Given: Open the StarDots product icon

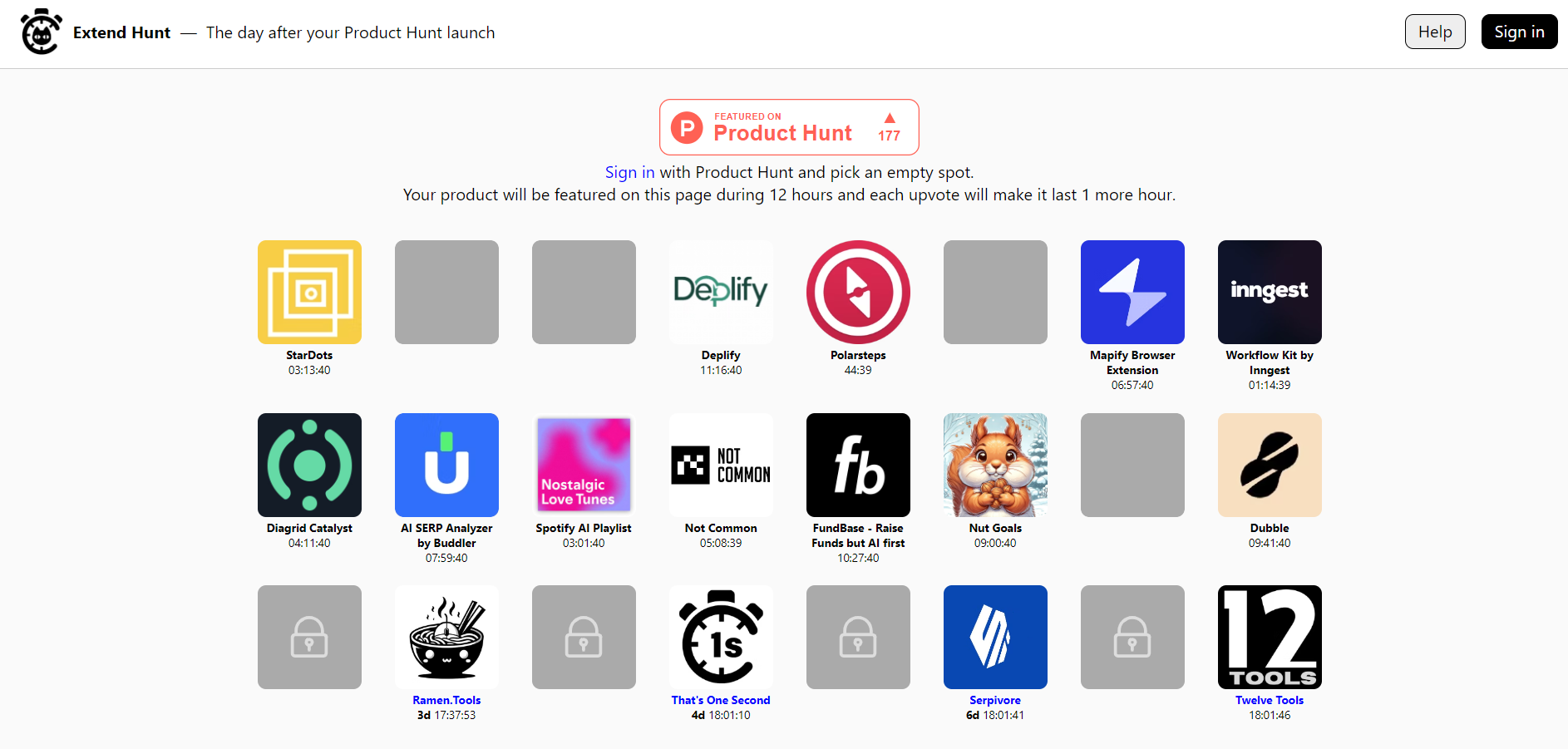Looking at the screenshot, I should [x=309, y=292].
